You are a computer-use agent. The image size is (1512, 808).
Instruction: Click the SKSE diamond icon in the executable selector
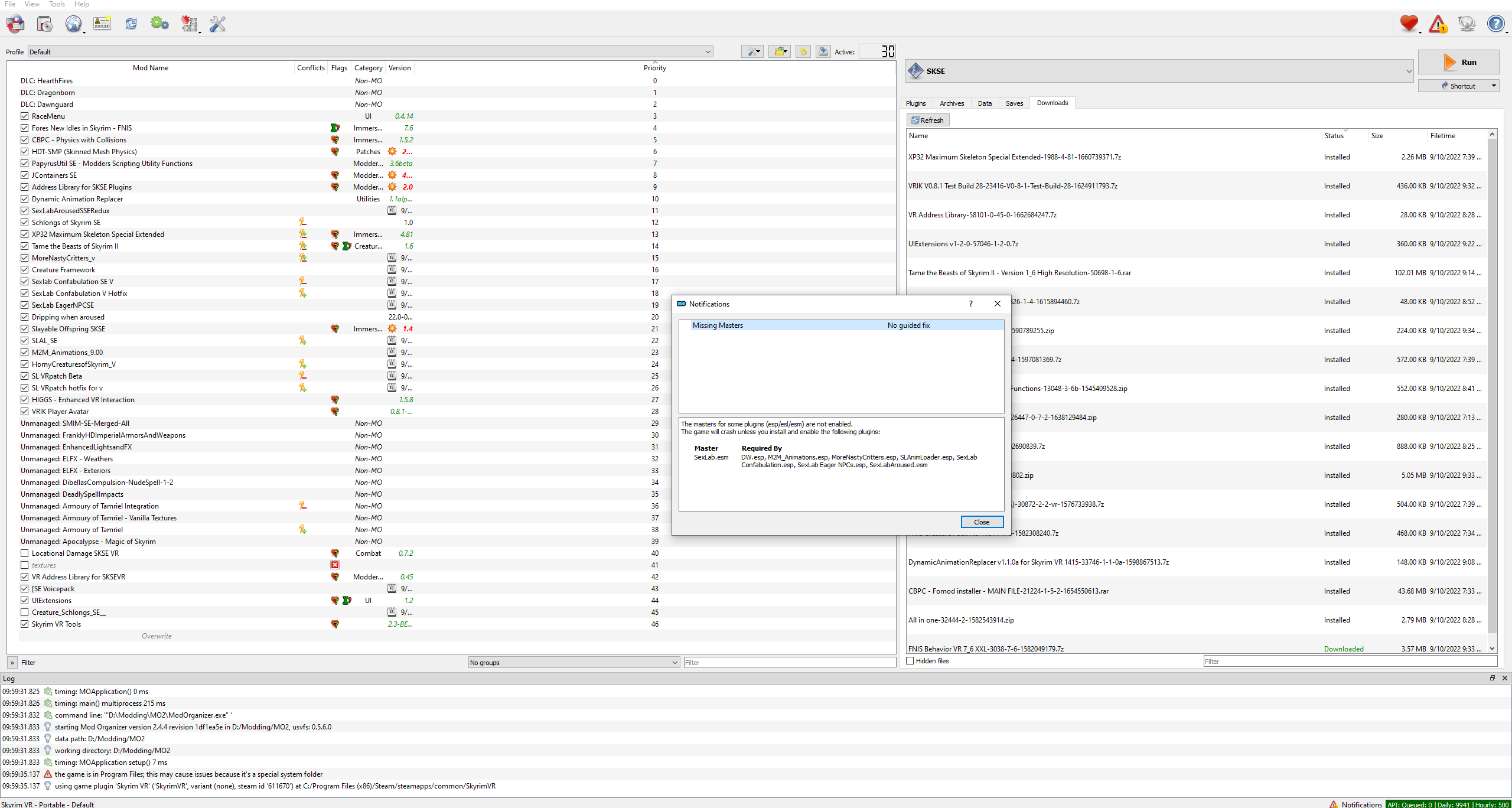(915, 71)
